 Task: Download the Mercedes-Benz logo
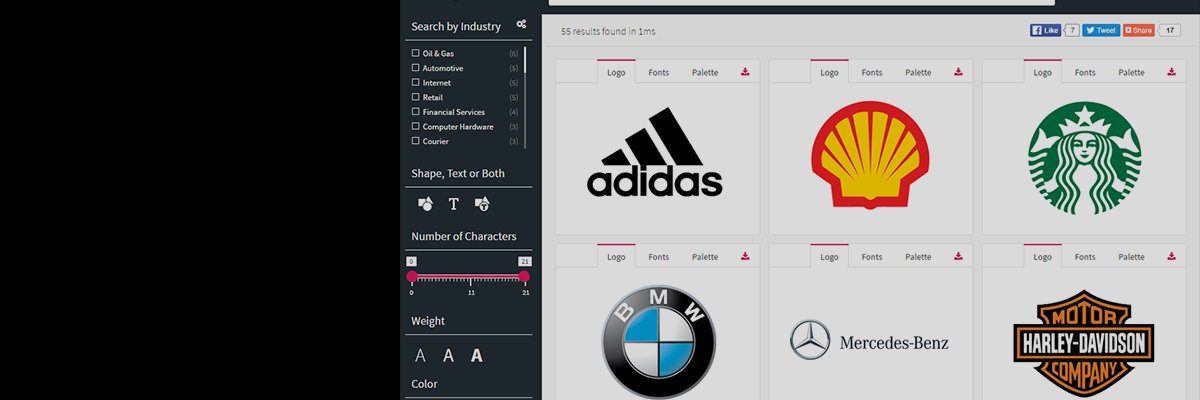point(958,256)
